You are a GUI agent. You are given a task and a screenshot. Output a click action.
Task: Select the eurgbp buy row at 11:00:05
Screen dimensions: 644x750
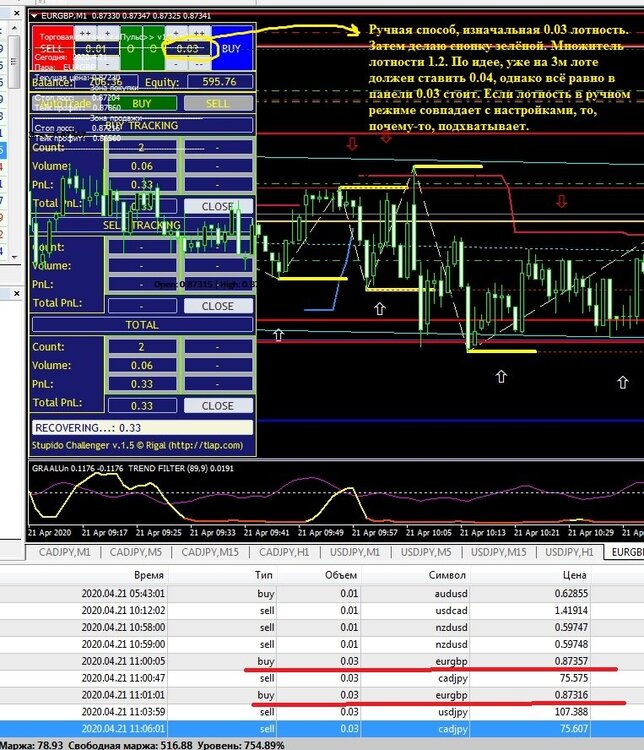click(x=322, y=661)
